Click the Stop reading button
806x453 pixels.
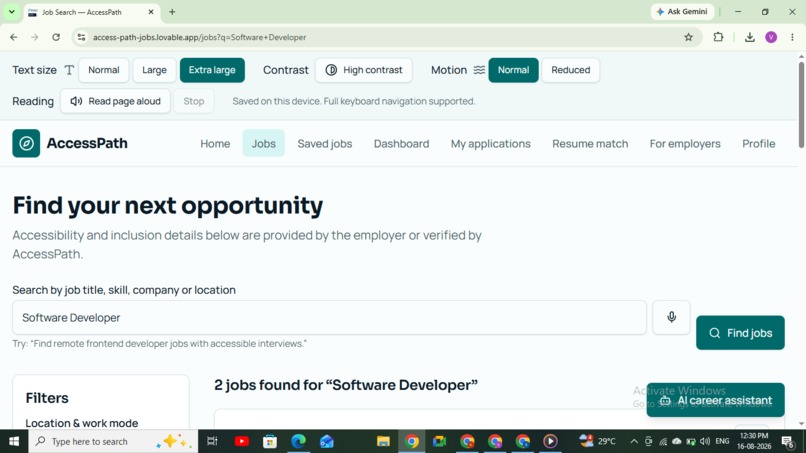(x=194, y=101)
